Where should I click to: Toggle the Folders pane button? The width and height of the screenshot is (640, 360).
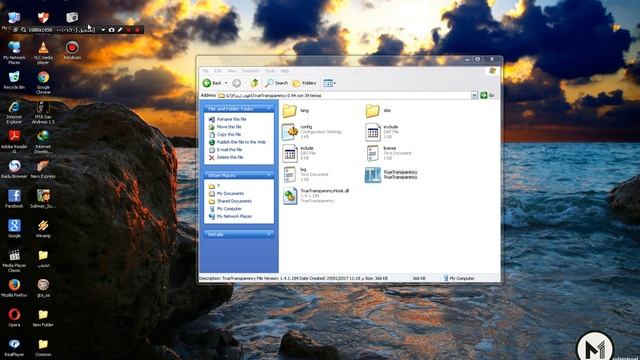tap(304, 83)
